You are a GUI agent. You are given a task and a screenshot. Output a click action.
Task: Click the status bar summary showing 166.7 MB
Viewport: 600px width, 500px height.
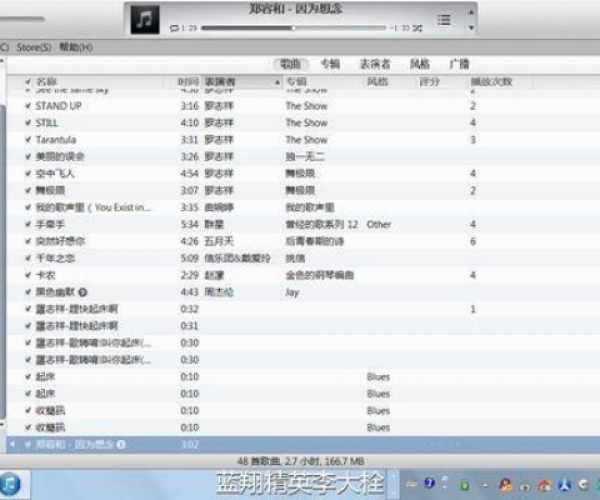[x=300, y=461]
